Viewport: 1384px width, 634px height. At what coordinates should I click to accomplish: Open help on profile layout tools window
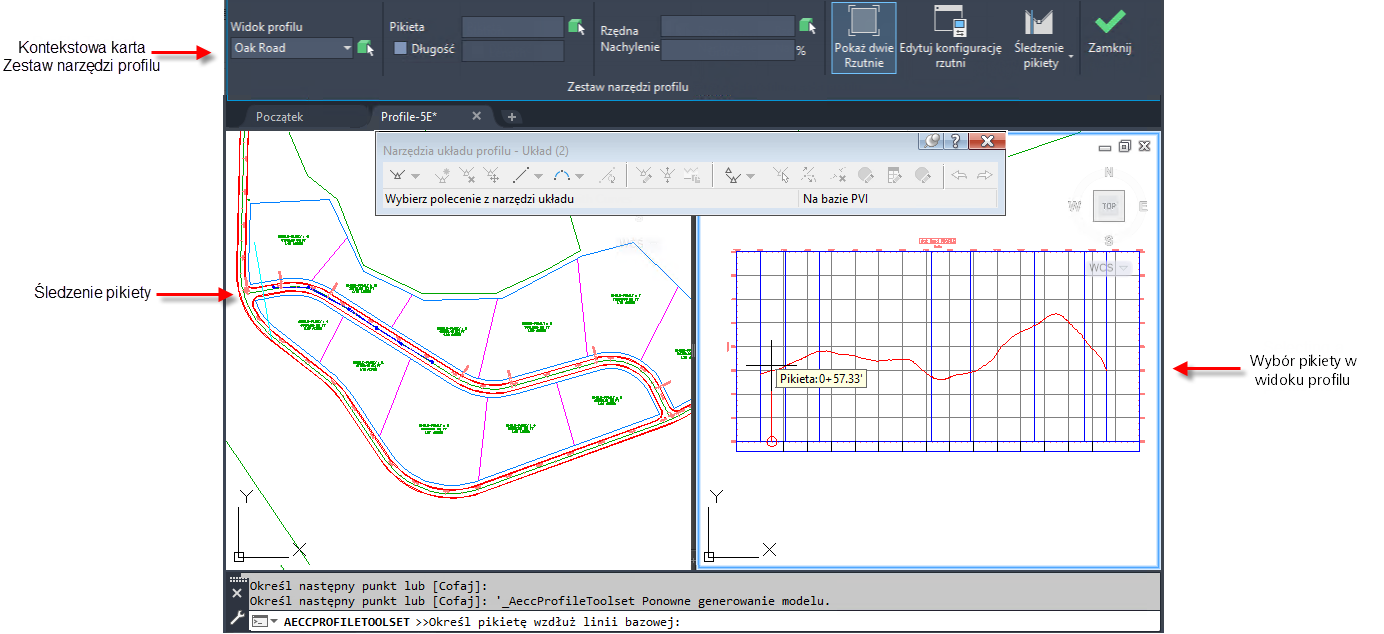pyautogui.click(x=955, y=142)
